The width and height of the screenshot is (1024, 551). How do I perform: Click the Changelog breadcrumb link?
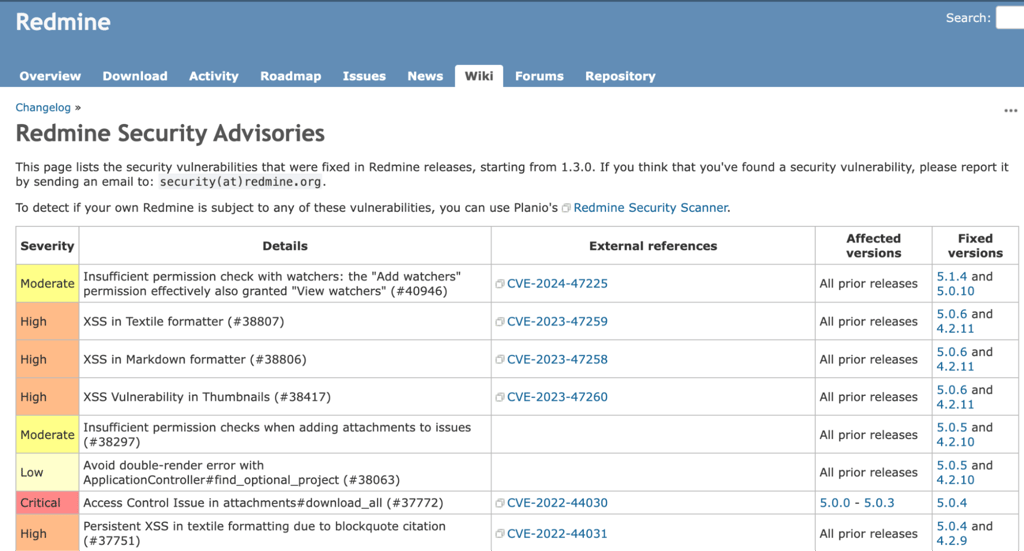click(x=43, y=107)
